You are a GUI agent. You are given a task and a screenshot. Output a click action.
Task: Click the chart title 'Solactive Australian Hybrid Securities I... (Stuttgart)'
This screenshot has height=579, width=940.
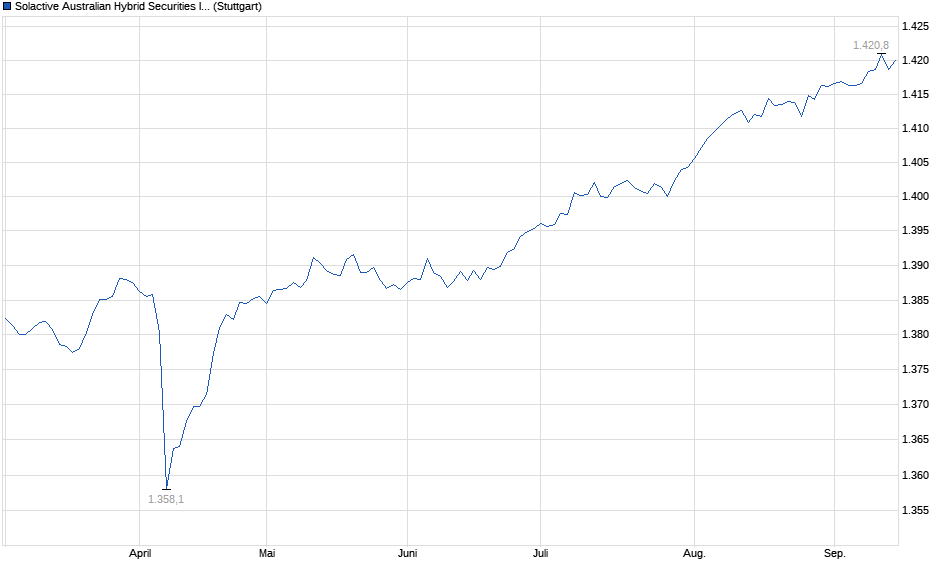point(138,7)
